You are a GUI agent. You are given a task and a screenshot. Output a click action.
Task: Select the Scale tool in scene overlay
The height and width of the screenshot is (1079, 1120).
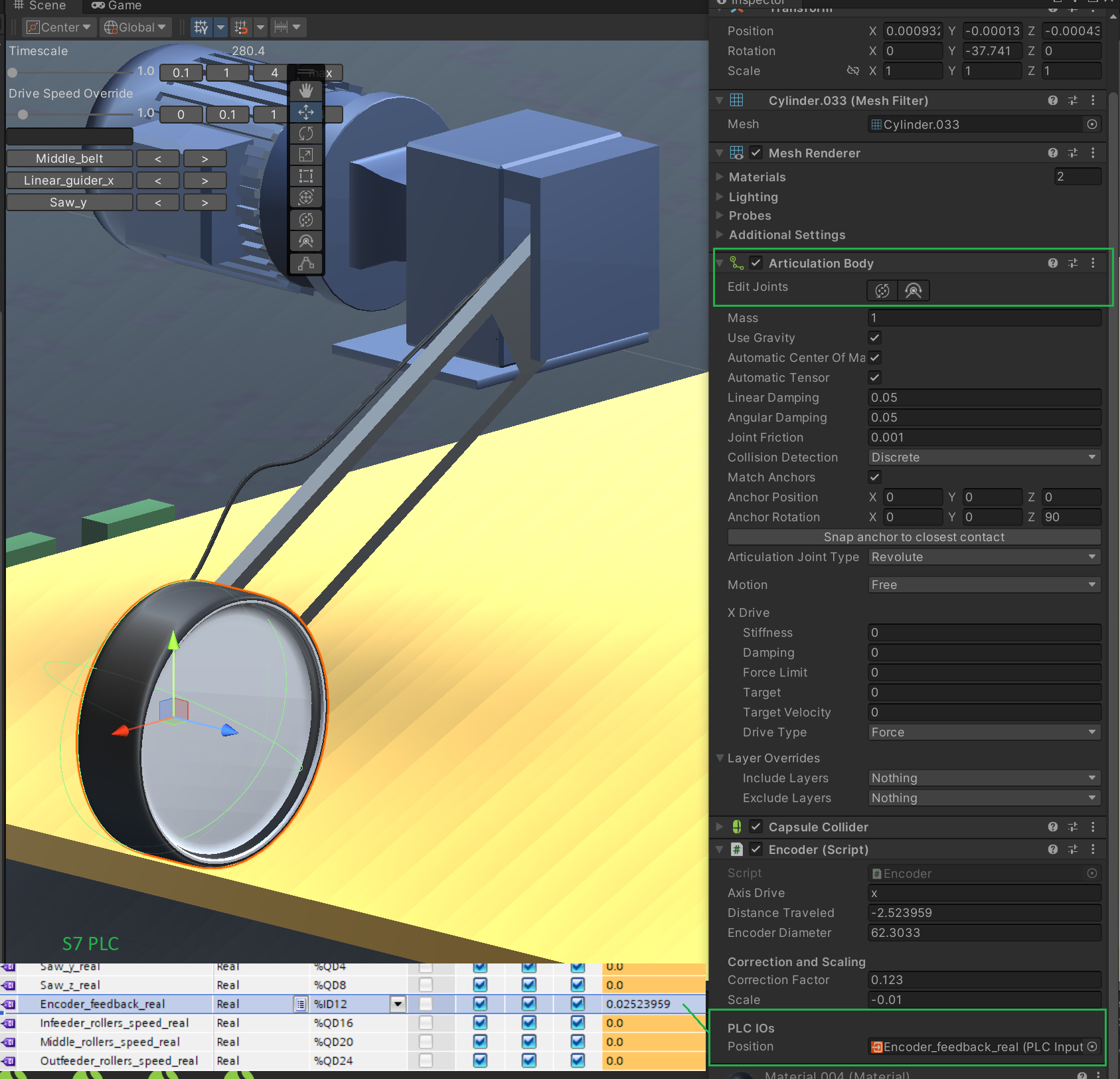pos(306,155)
